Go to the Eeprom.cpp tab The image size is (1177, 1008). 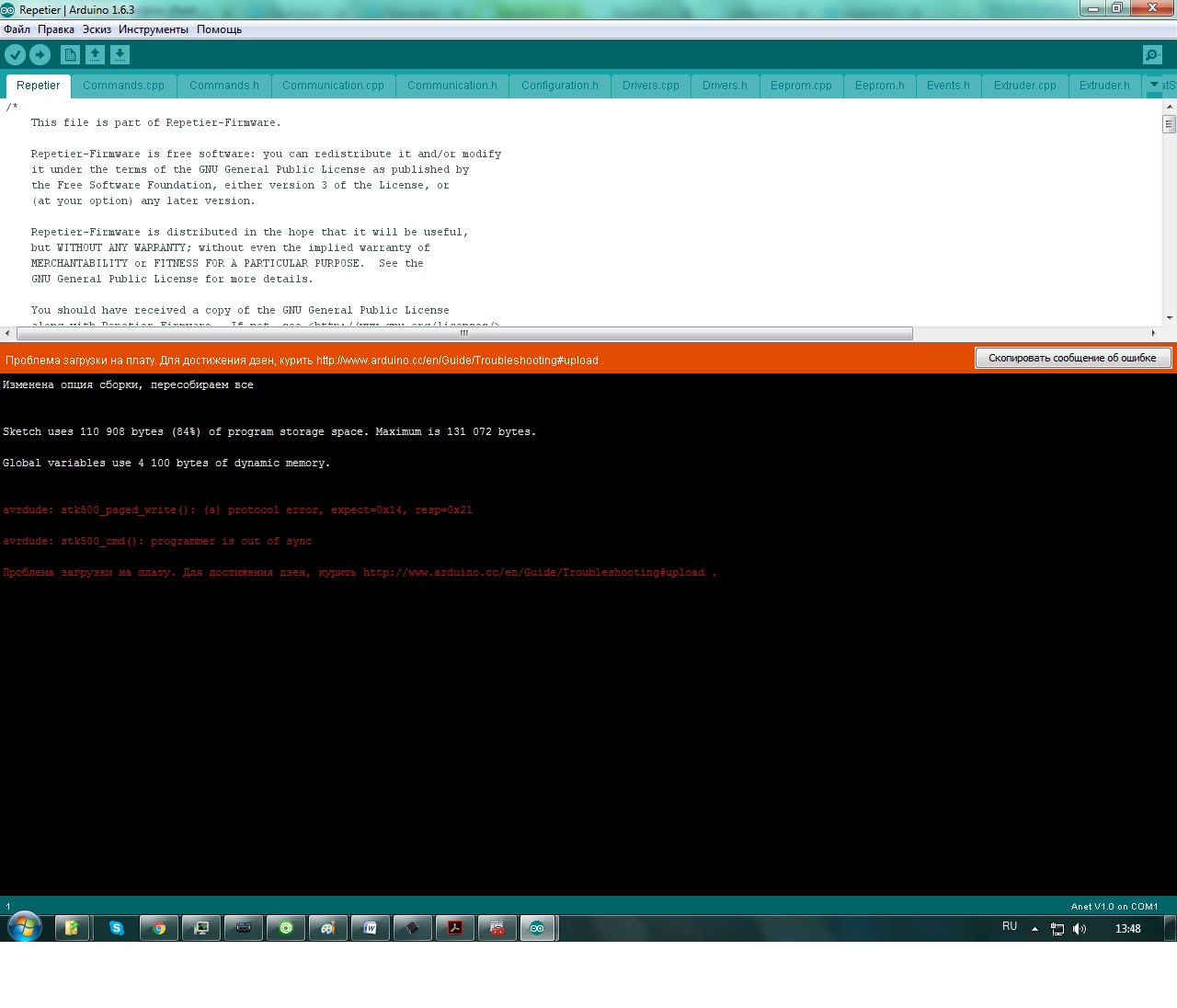(x=801, y=86)
